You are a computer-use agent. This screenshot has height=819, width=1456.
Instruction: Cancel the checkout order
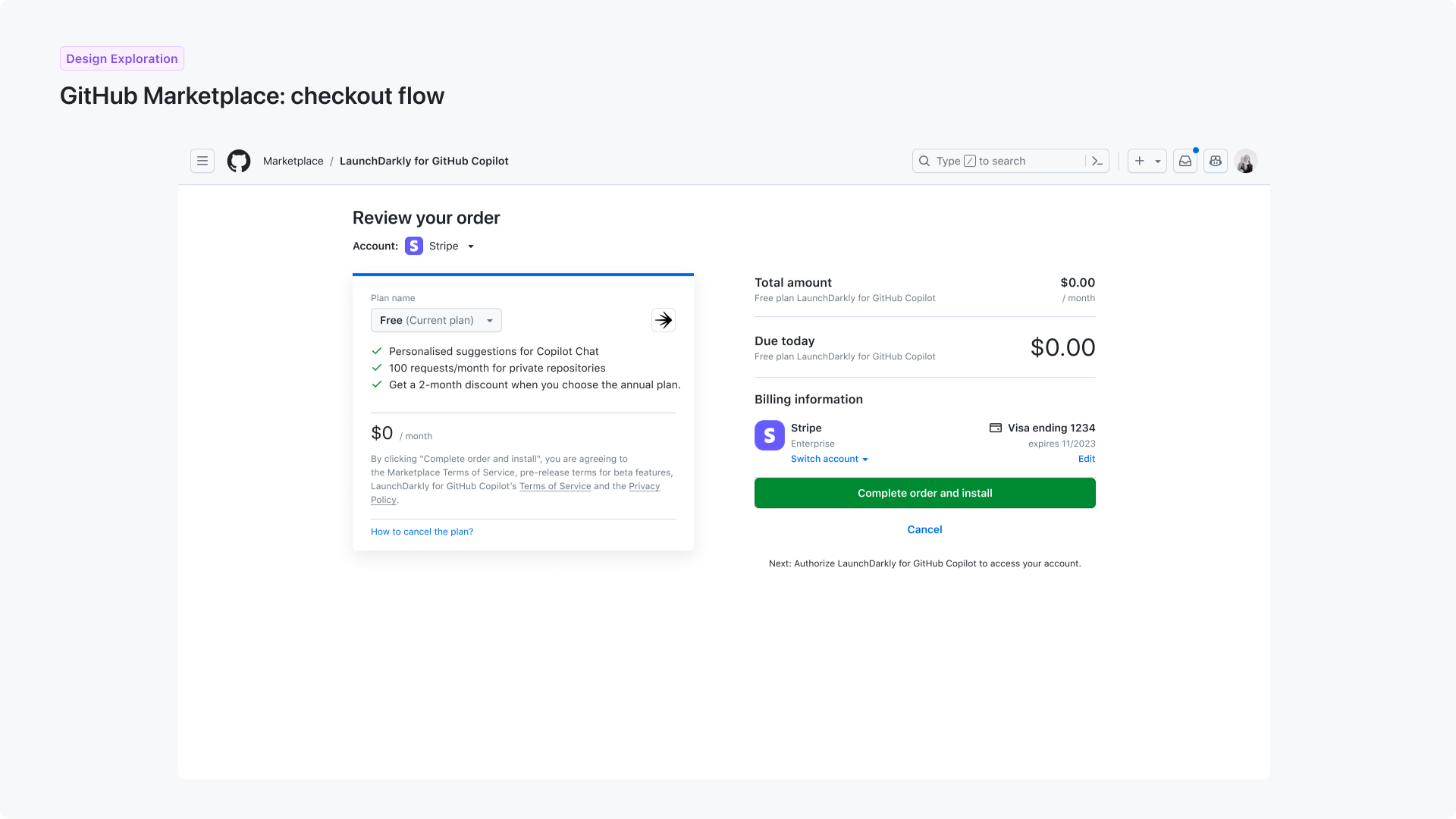tap(924, 529)
